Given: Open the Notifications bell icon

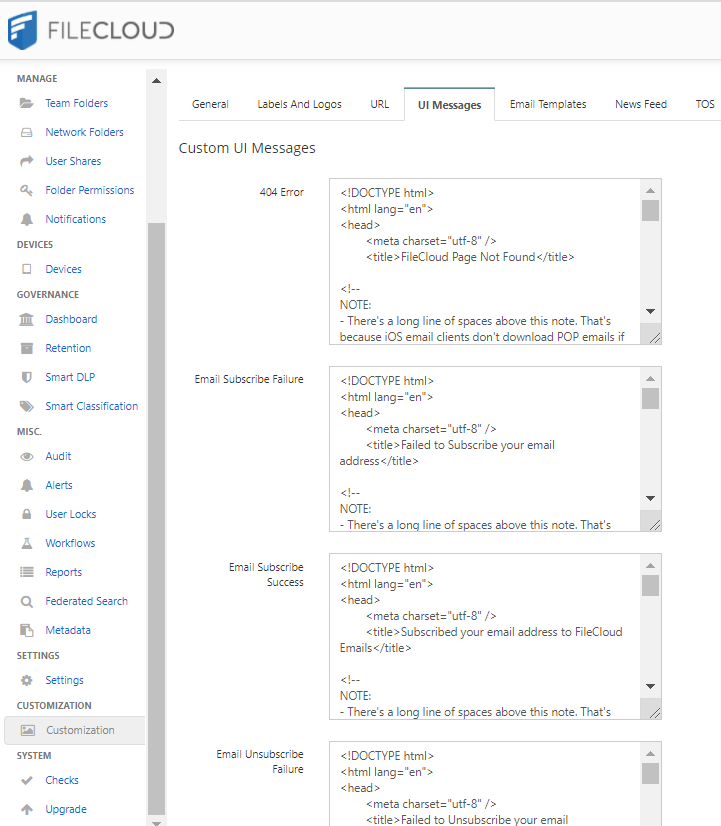Looking at the screenshot, I should tap(28, 219).
